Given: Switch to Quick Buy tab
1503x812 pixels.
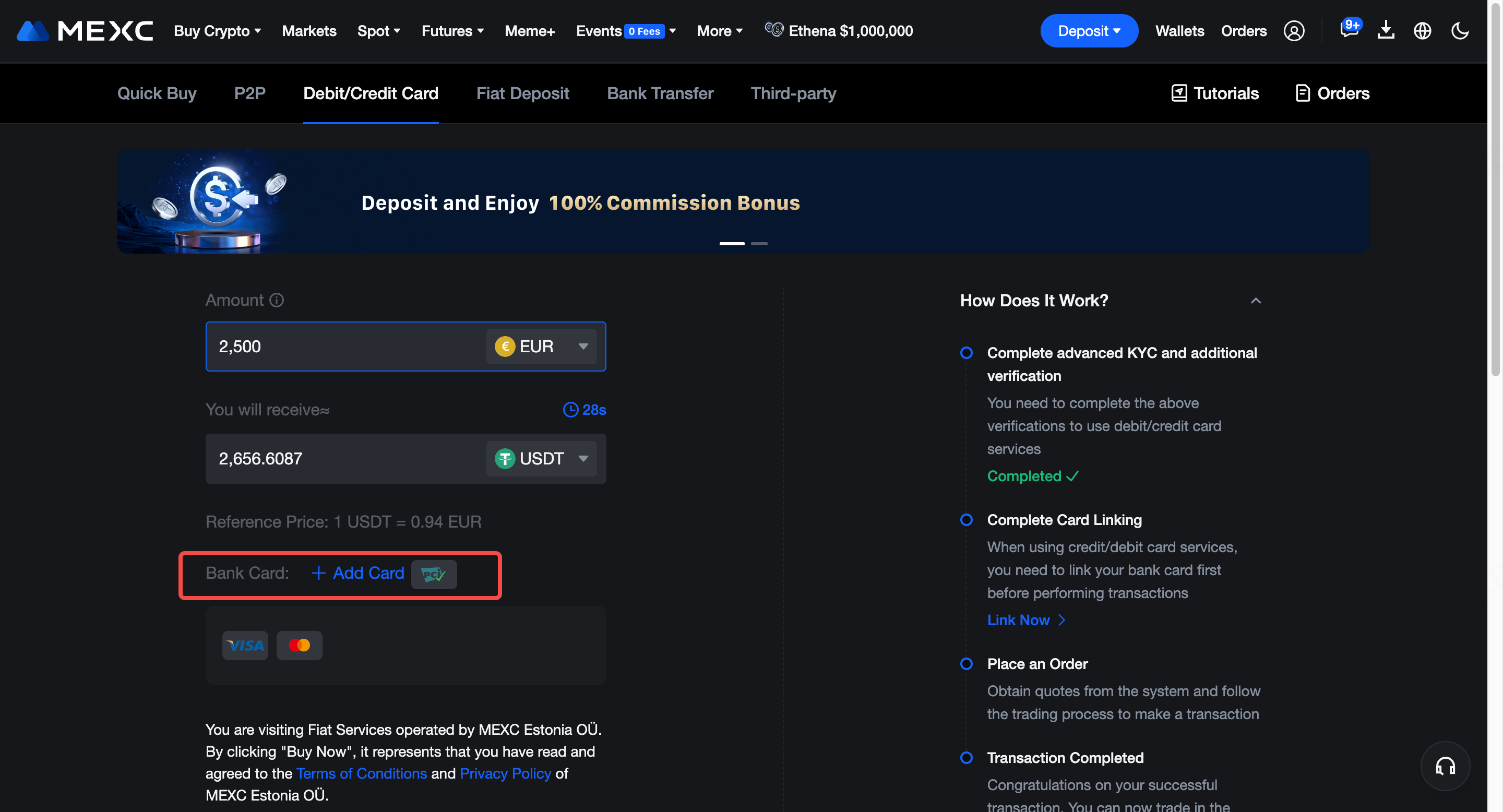Looking at the screenshot, I should pos(157,93).
